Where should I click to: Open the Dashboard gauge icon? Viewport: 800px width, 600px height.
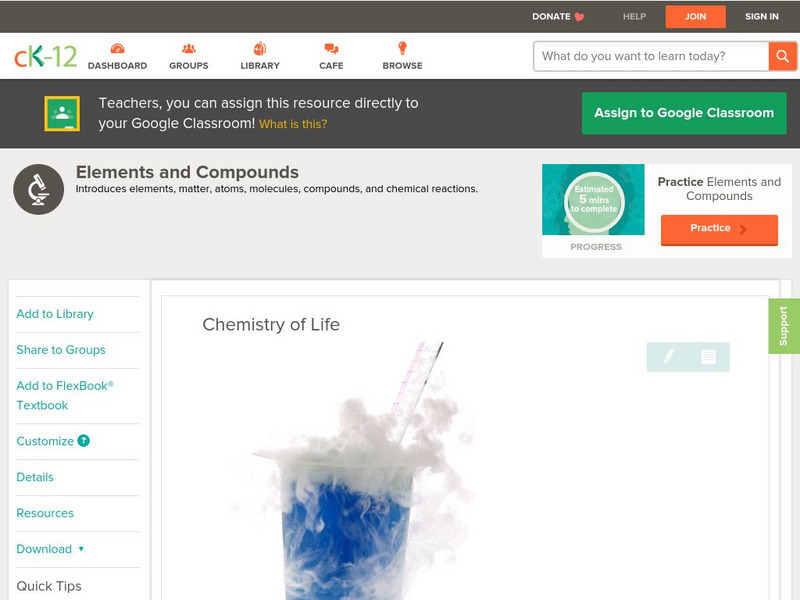point(117,48)
